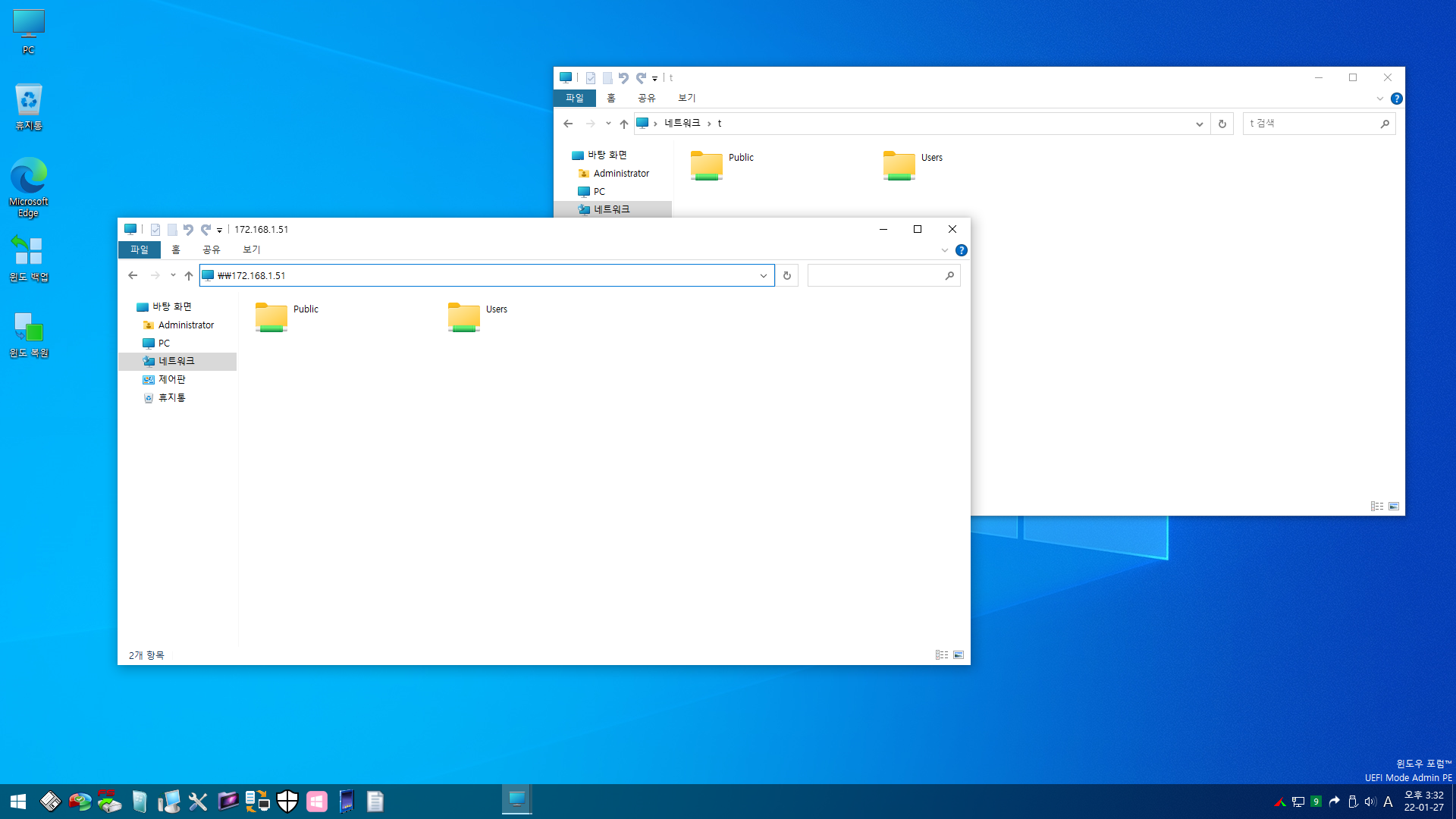The image size is (1456, 819).
Task: Switch to large icons view in 172.168.1.51 window
Action: [959, 655]
